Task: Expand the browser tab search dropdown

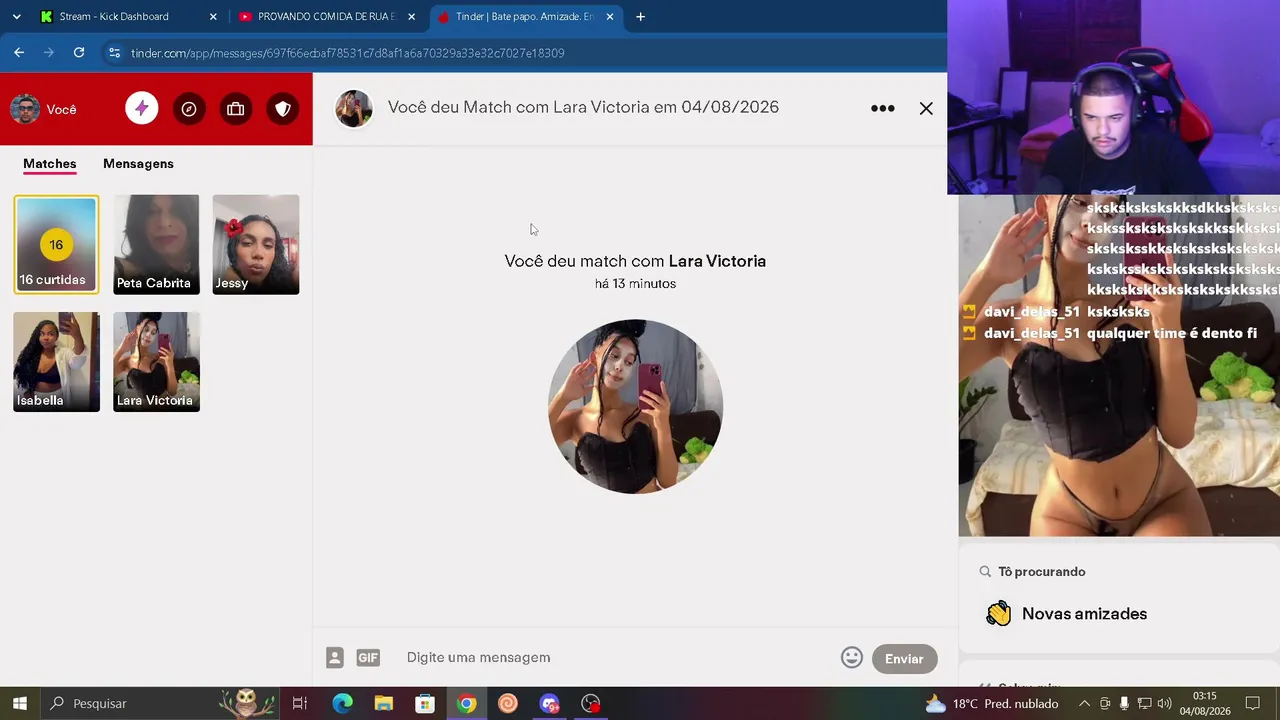Action: click(x=16, y=16)
